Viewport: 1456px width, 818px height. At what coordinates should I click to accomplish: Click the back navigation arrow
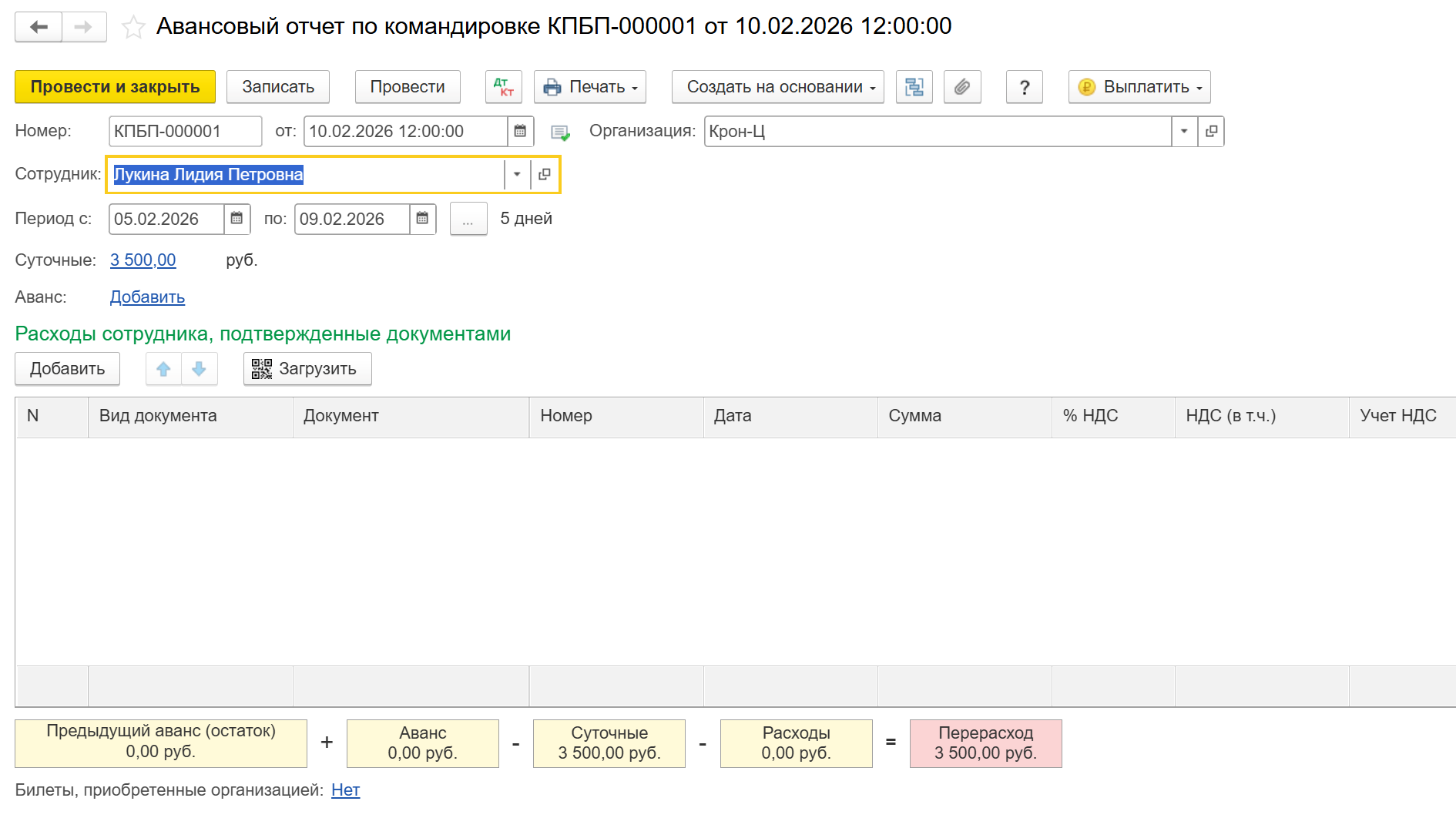tap(39, 27)
